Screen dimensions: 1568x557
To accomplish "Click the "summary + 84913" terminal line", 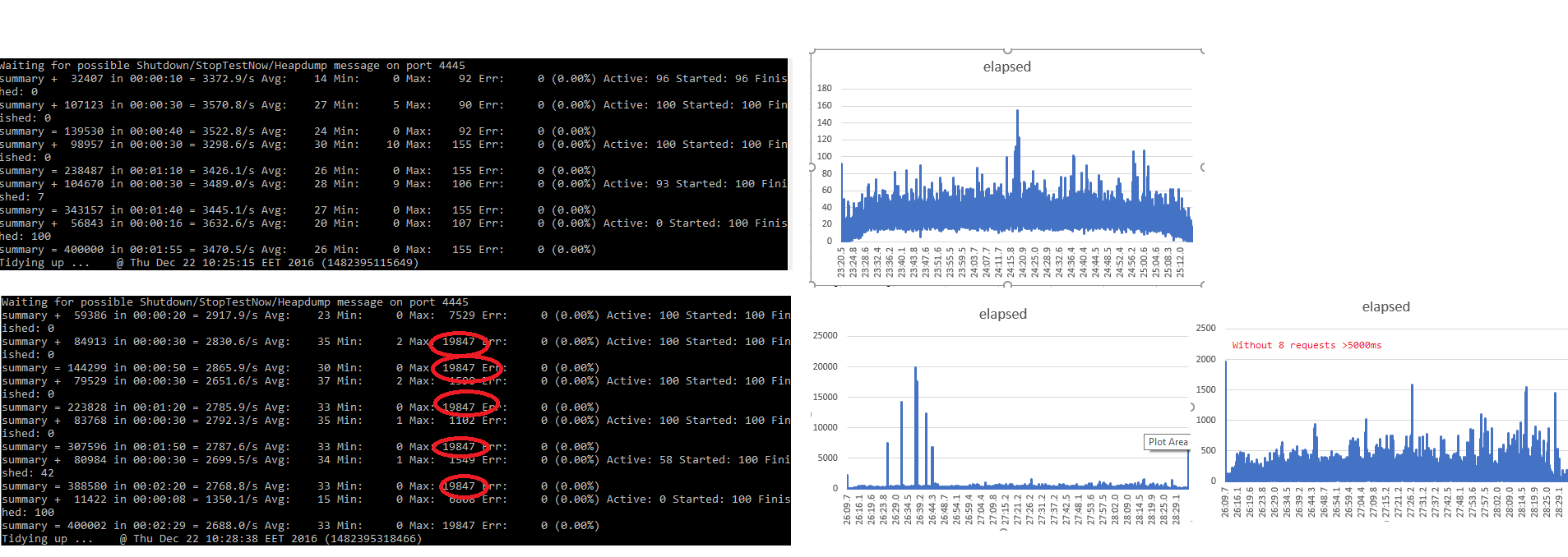I will (396, 342).
